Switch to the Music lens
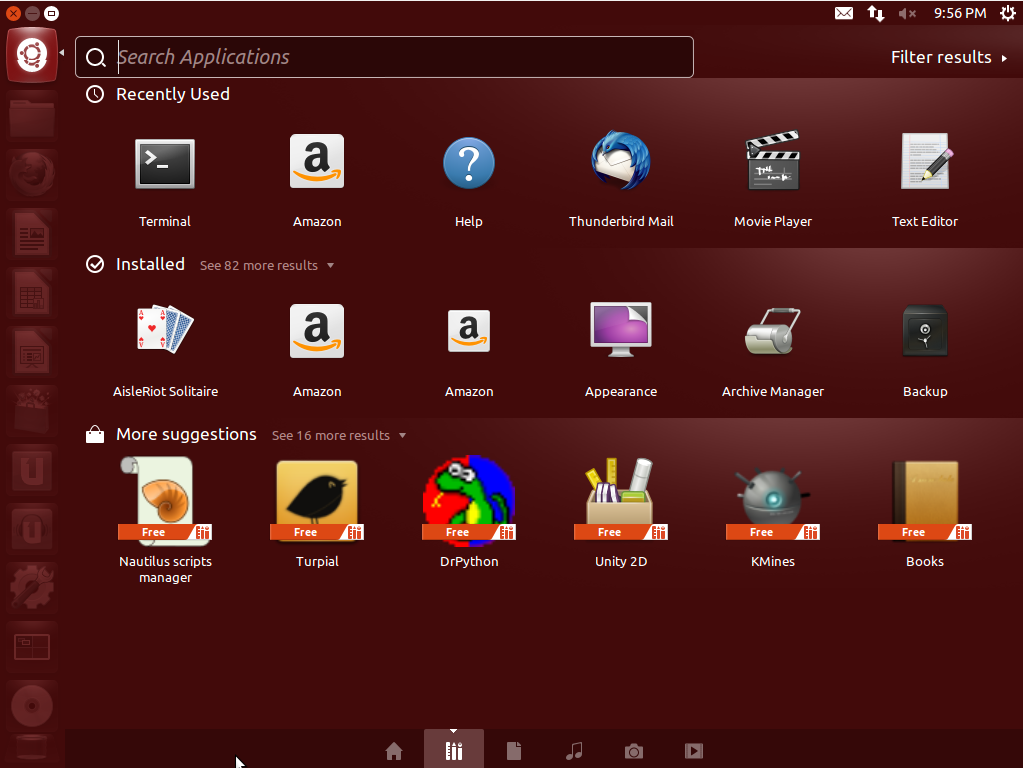 coord(574,751)
